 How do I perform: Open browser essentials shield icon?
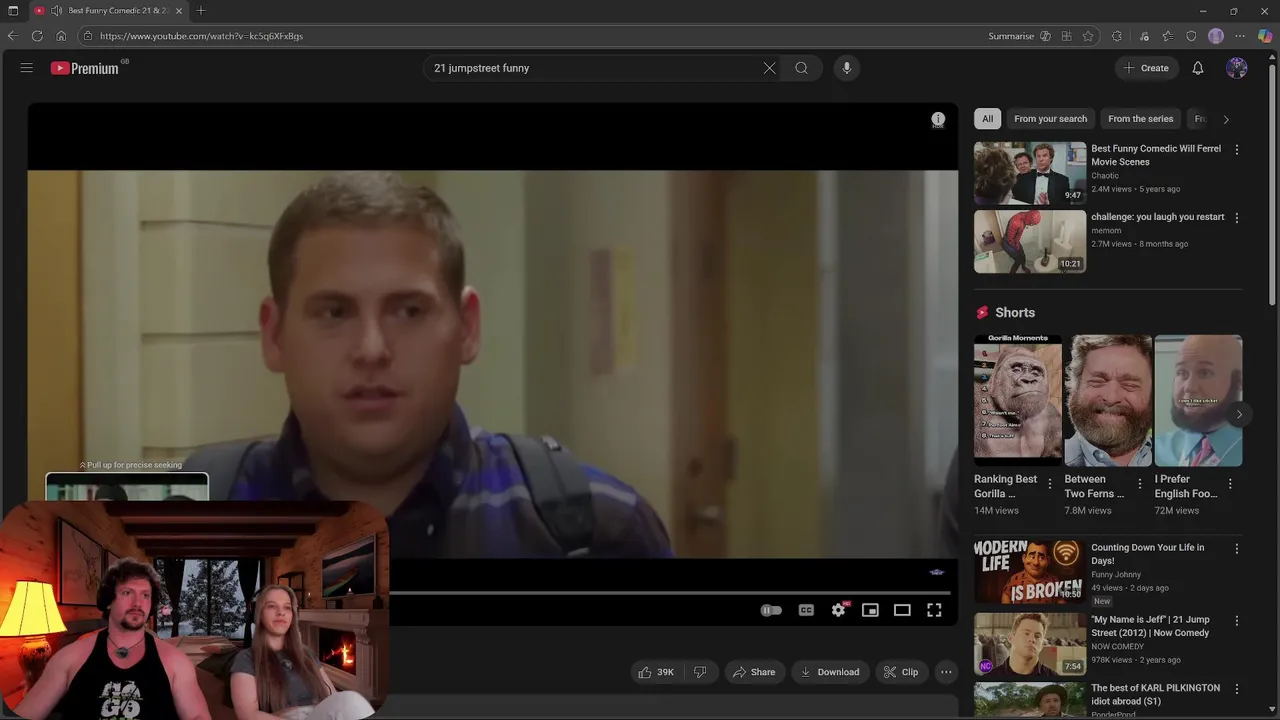pyautogui.click(x=1191, y=36)
